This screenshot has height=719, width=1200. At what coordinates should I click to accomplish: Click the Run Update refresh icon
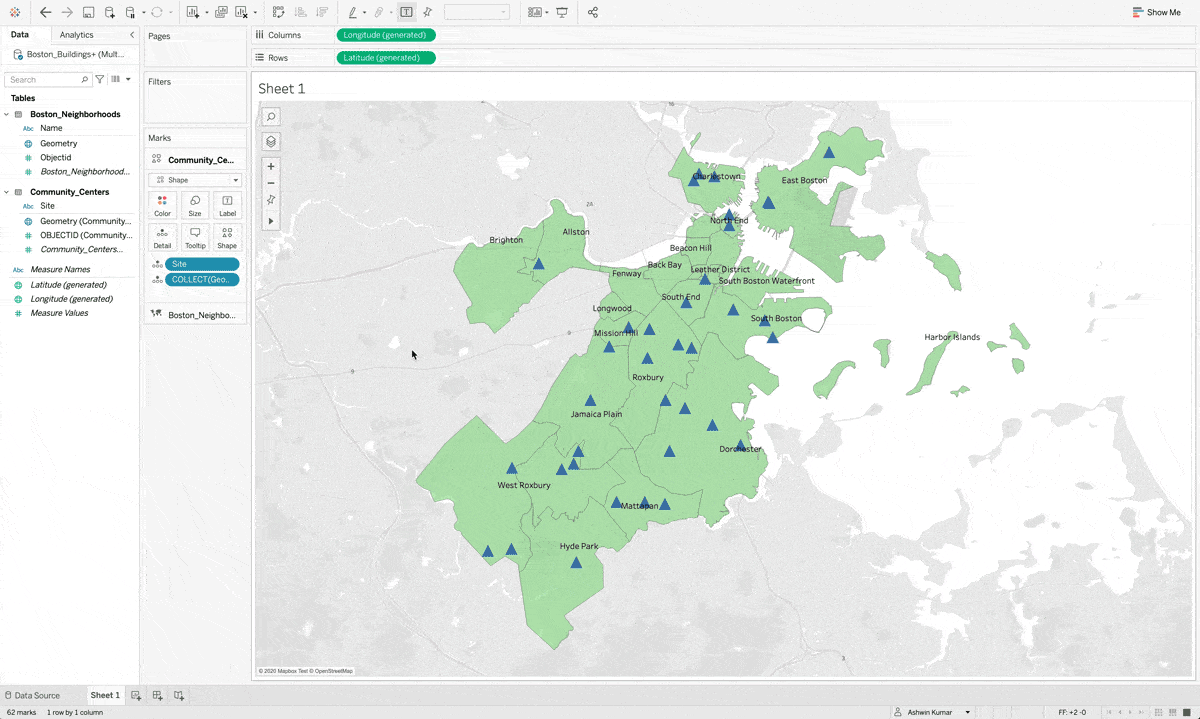coord(157,12)
